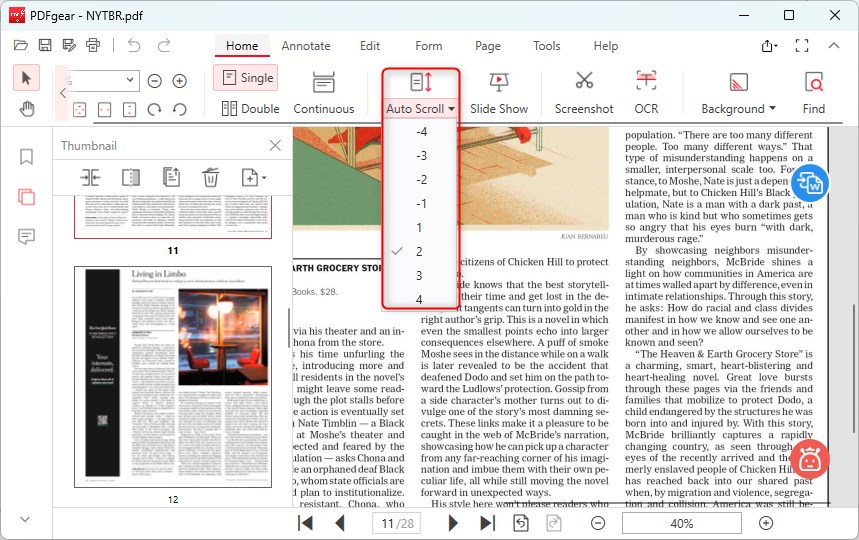Open the AI assistant robot button
This screenshot has width=859, height=540.
click(810, 459)
